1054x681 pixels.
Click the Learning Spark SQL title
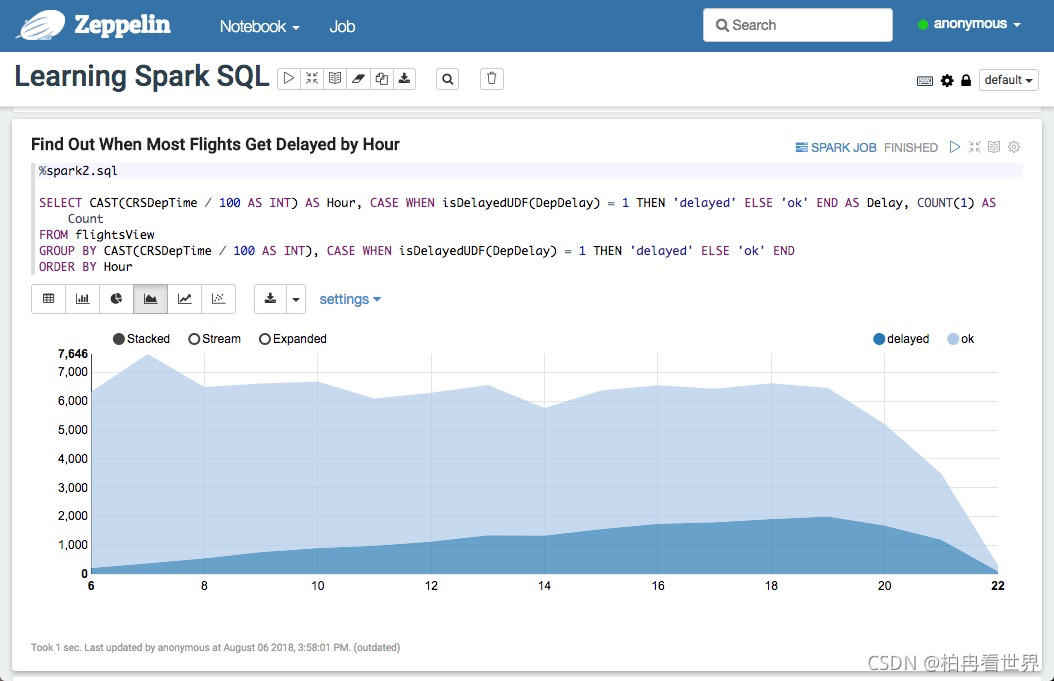142,76
